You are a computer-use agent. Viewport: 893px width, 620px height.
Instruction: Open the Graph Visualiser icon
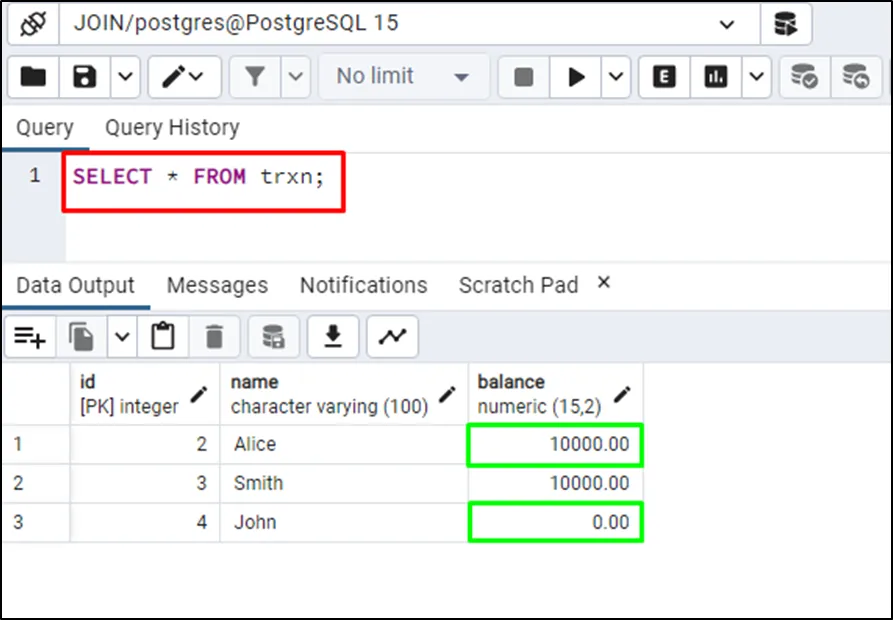(392, 338)
